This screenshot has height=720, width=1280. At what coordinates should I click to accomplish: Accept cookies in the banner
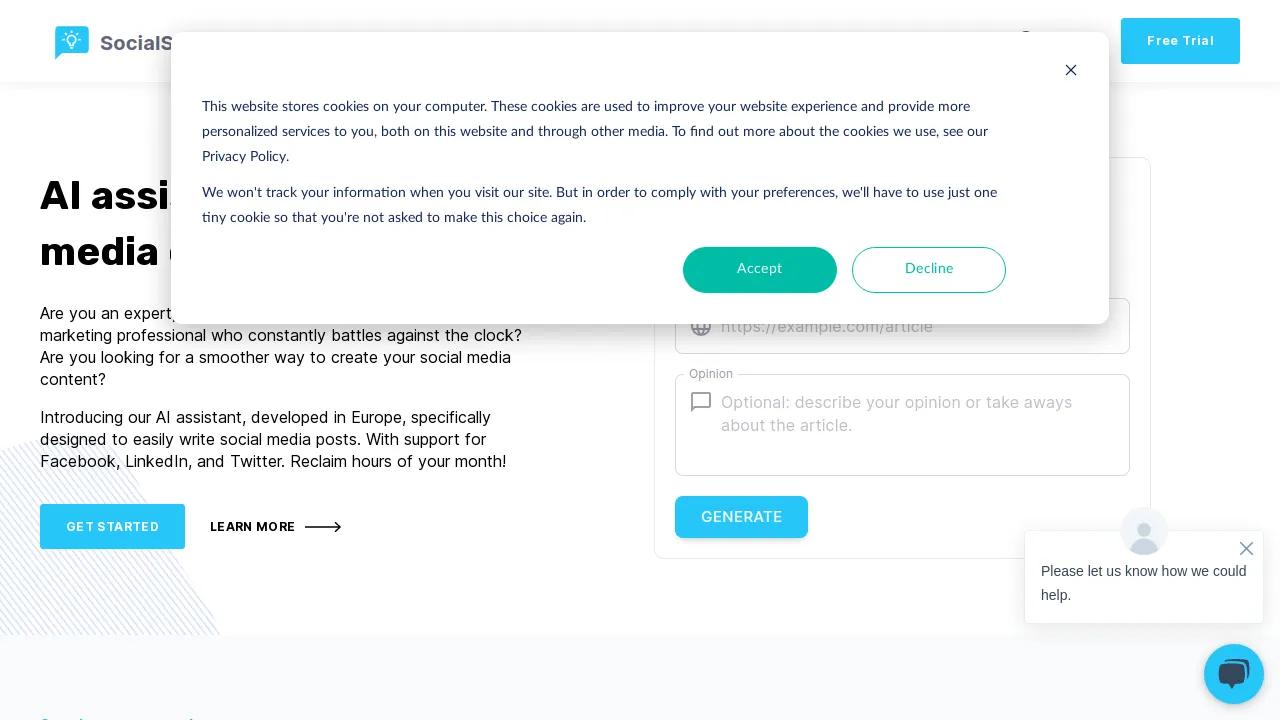[760, 269]
